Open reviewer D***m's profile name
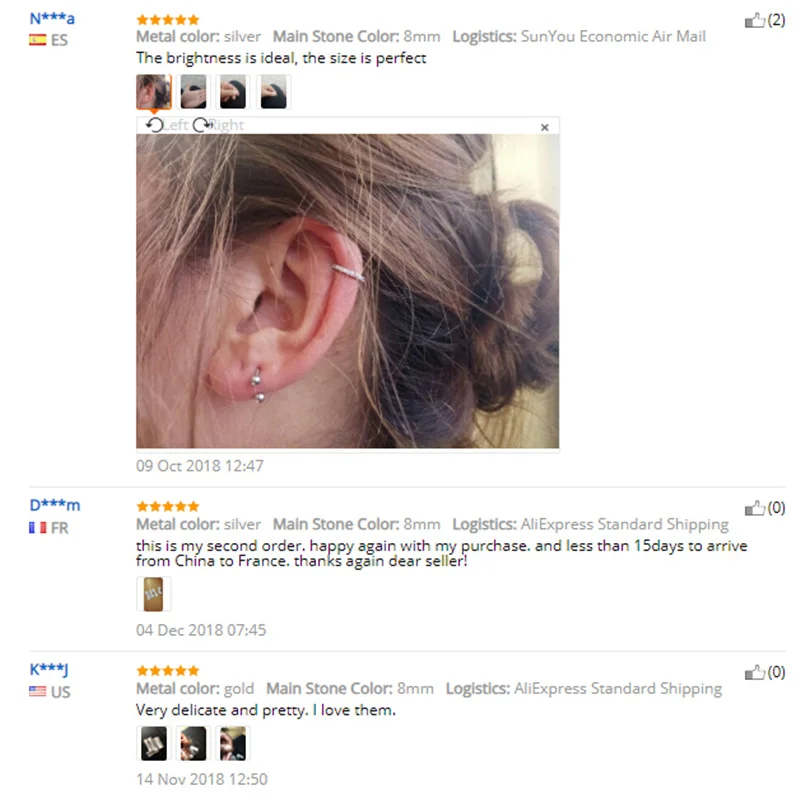Image resolution: width=800 pixels, height=800 pixels. (x=55, y=505)
